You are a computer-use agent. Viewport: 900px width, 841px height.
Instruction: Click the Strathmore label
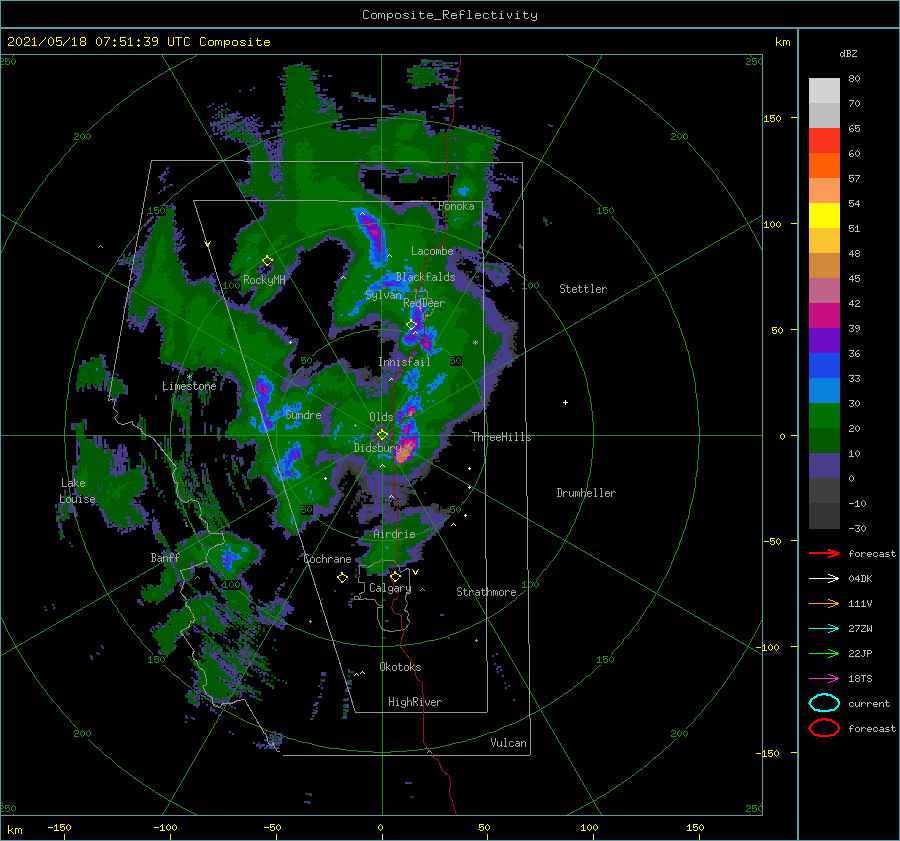[x=486, y=592]
